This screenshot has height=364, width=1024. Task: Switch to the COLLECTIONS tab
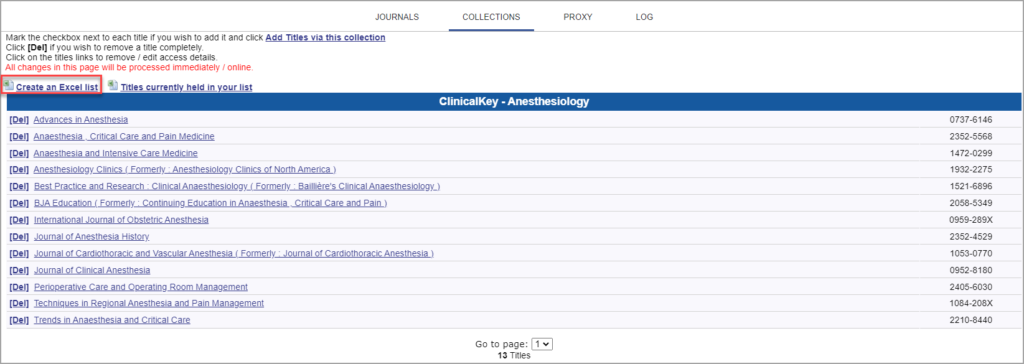click(x=491, y=17)
